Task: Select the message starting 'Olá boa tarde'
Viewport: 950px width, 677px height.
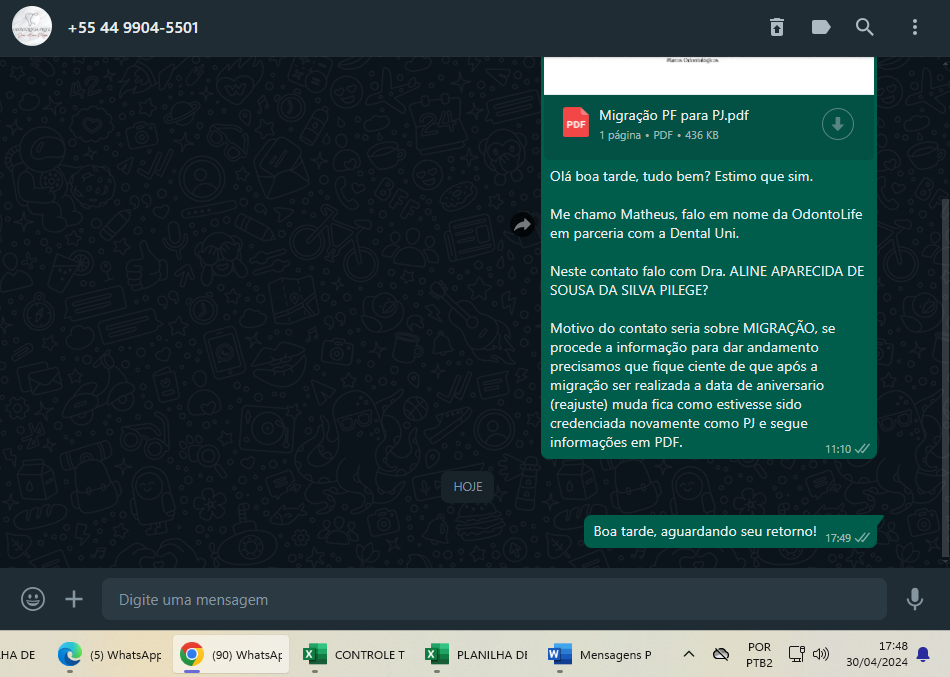Action: [x=709, y=309]
